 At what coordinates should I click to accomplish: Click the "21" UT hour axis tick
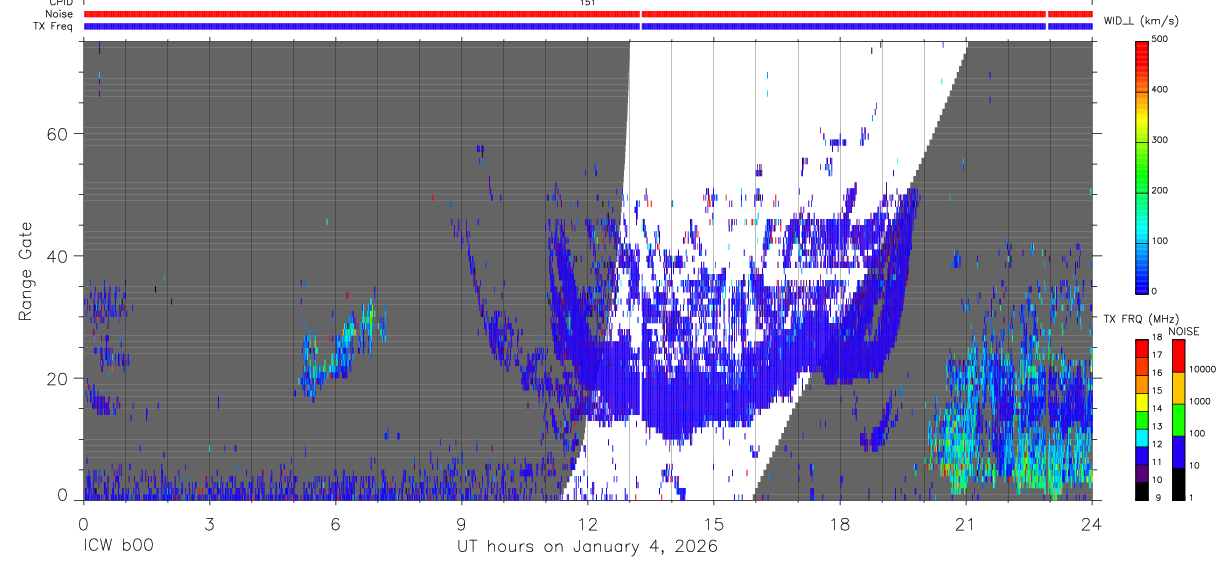pyautogui.click(x=966, y=523)
